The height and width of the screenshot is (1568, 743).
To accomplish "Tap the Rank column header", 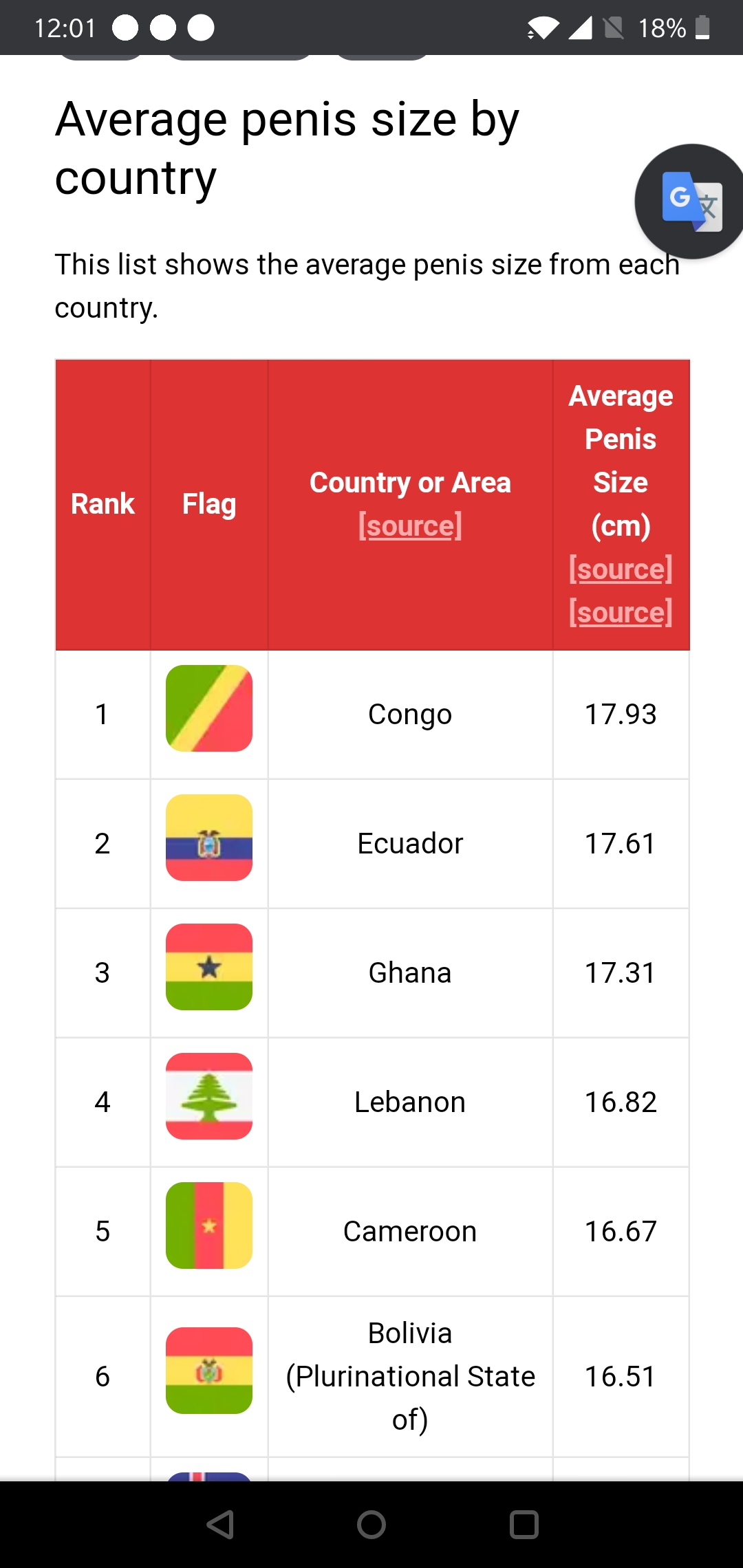I will (103, 504).
